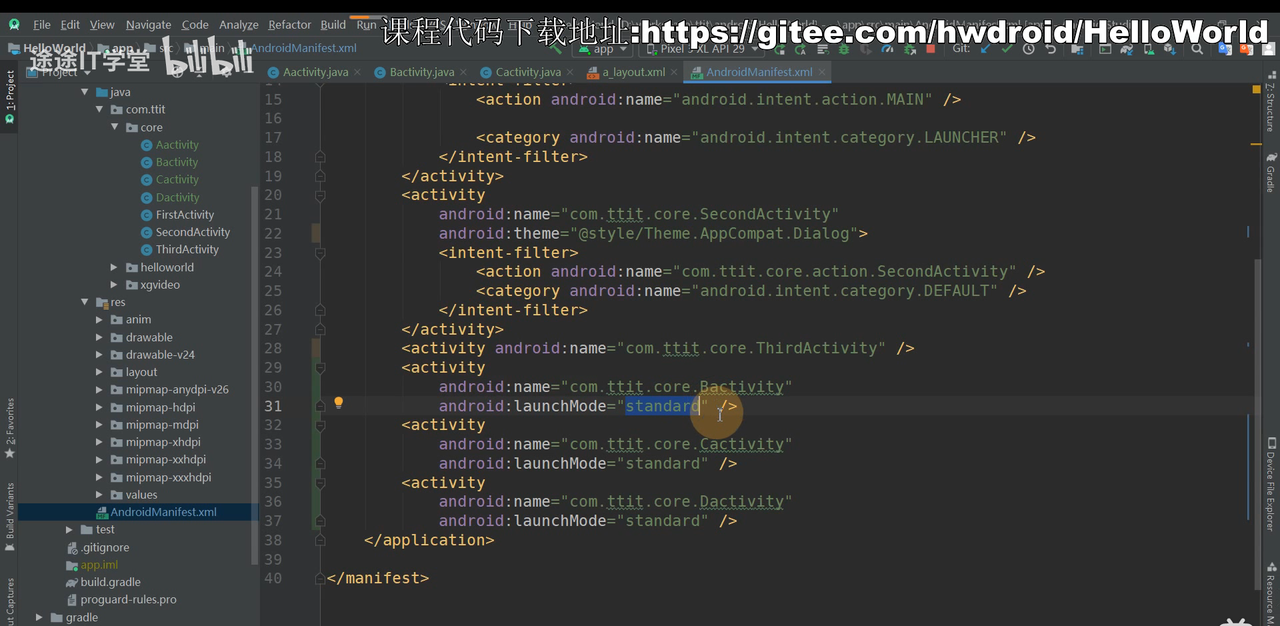Select ThirdActivity in the project tree
Screen dimensions: 1280x626
(187, 250)
